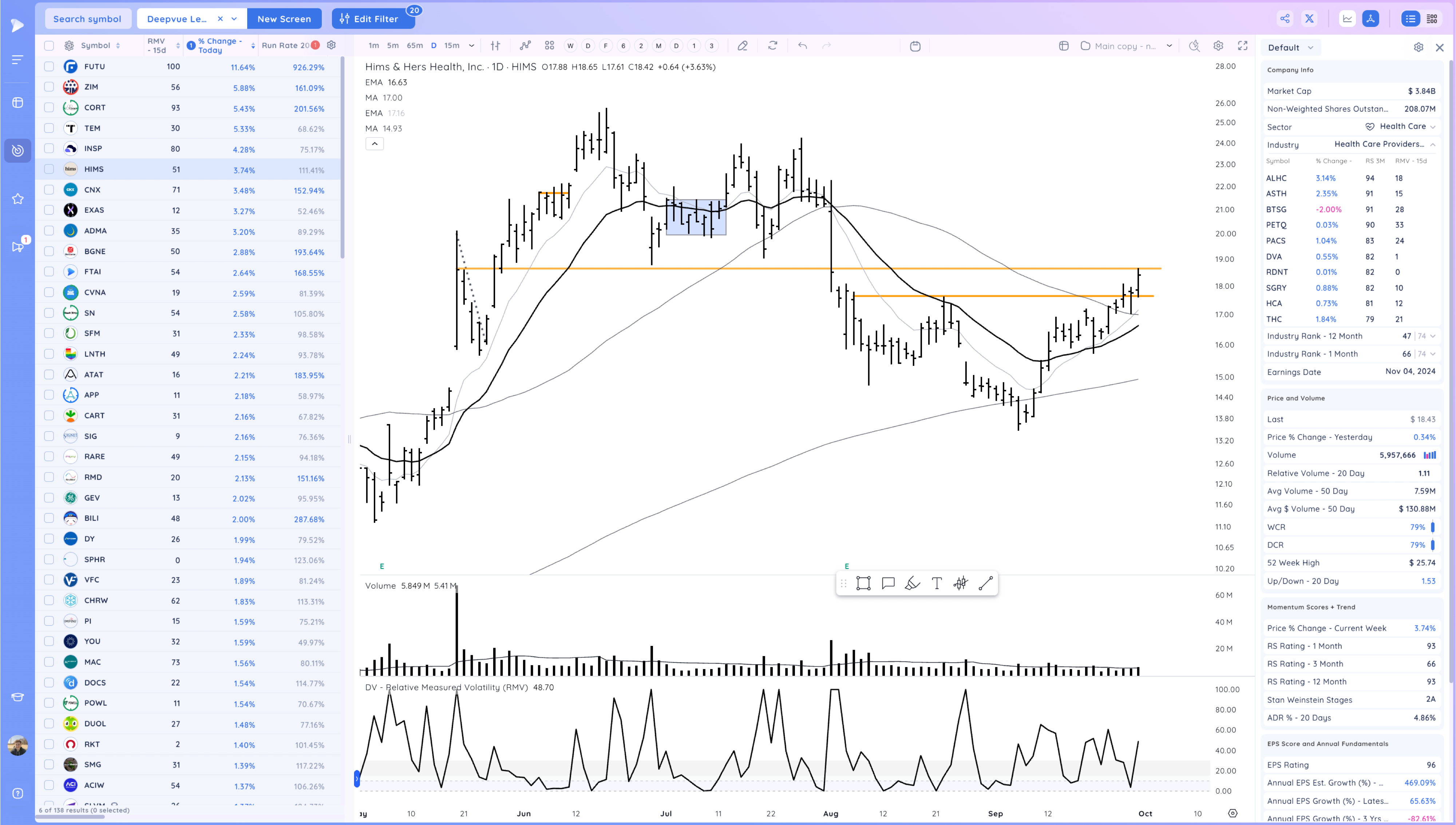The width and height of the screenshot is (1456, 825).
Task: Collapse the Industry Health Care Providers list
Action: click(1433, 145)
